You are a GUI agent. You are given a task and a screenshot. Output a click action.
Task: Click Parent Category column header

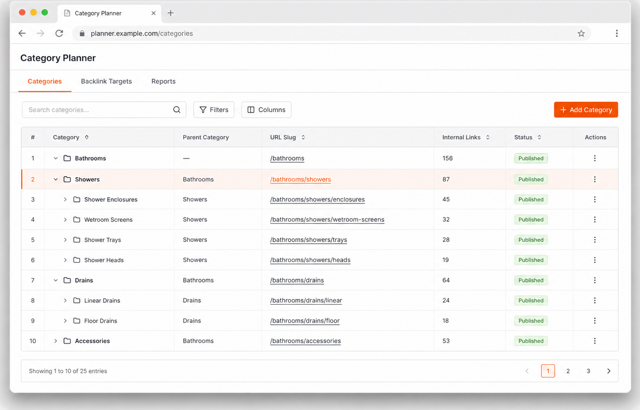[206, 137]
